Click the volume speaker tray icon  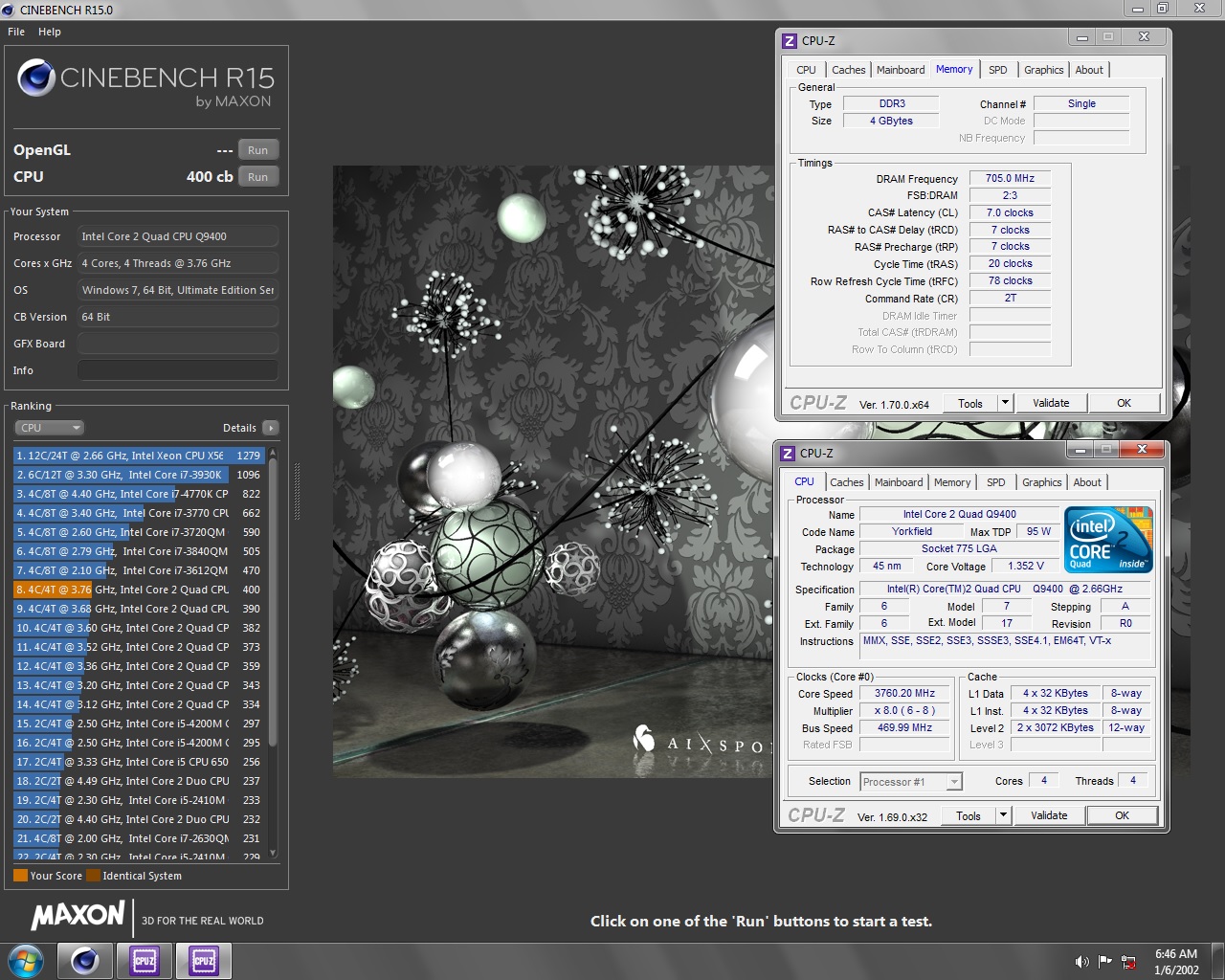(1081, 962)
